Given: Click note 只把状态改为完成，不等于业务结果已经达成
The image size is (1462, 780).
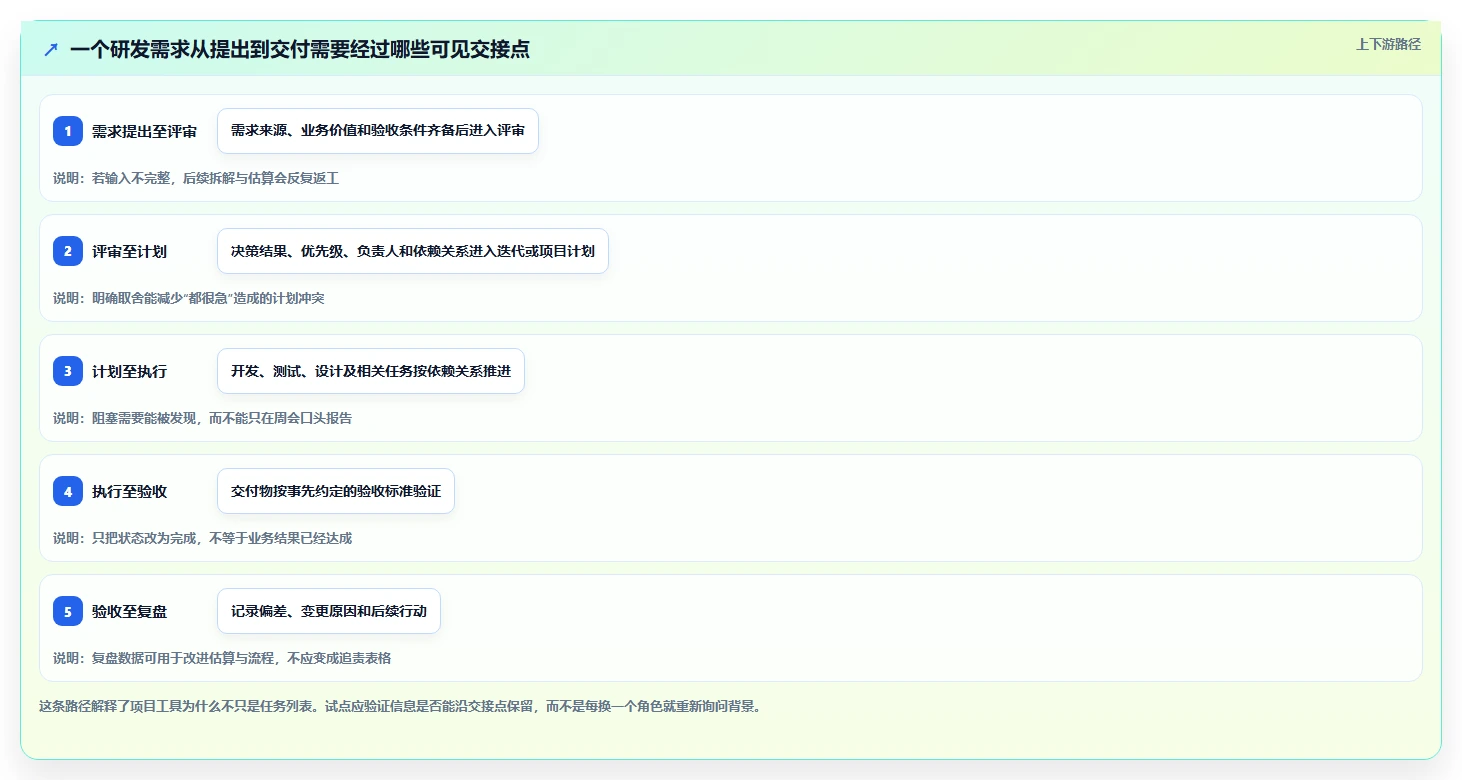Looking at the screenshot, I should 203,538.
